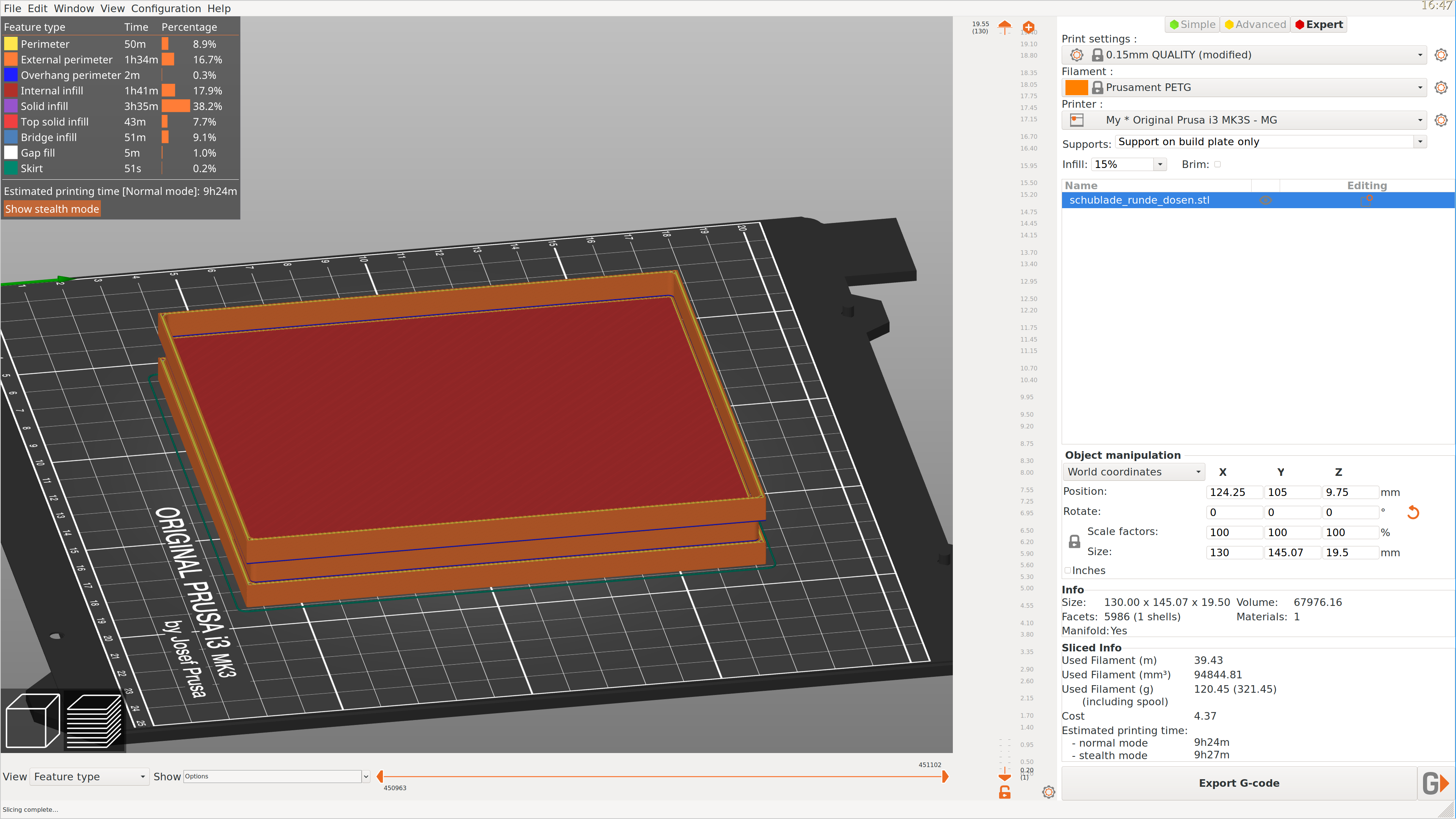Click the Size Z field showing 19.5

click(1350, 553)
